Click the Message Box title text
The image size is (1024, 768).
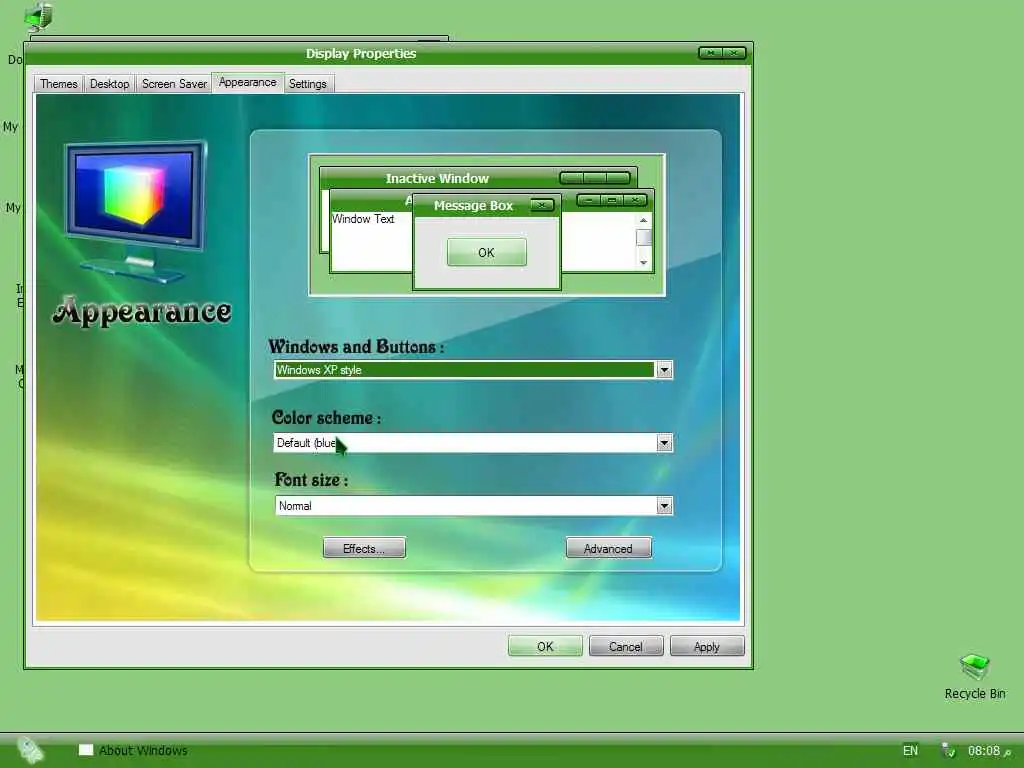click(x=473, y=206)
